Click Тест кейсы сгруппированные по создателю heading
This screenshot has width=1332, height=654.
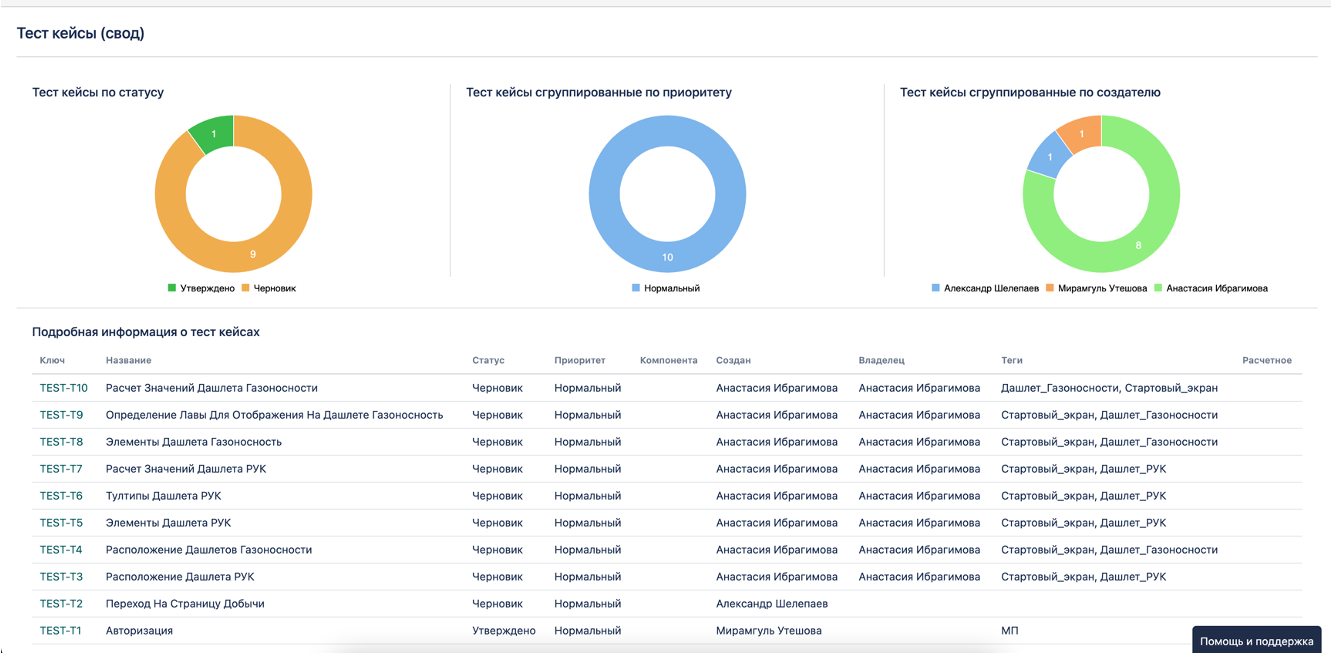coord(1030,92)
